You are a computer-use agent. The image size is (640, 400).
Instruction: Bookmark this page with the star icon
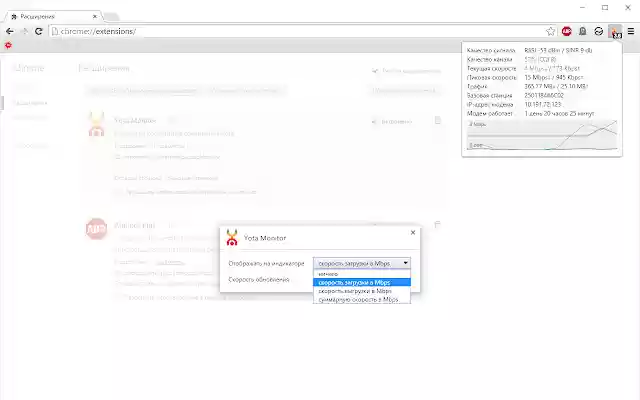click(550, 31)
